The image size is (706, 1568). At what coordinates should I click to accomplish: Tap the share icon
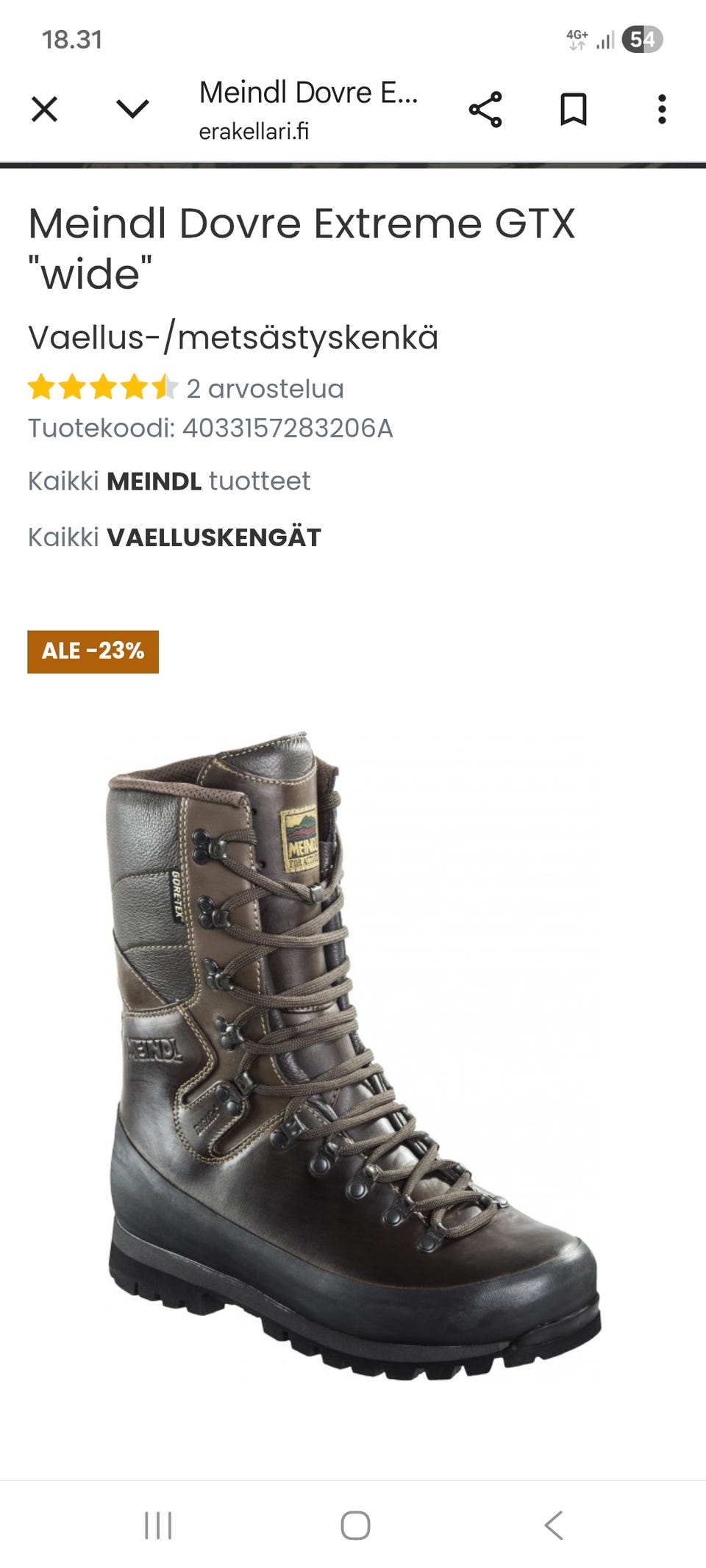(485, 110)
